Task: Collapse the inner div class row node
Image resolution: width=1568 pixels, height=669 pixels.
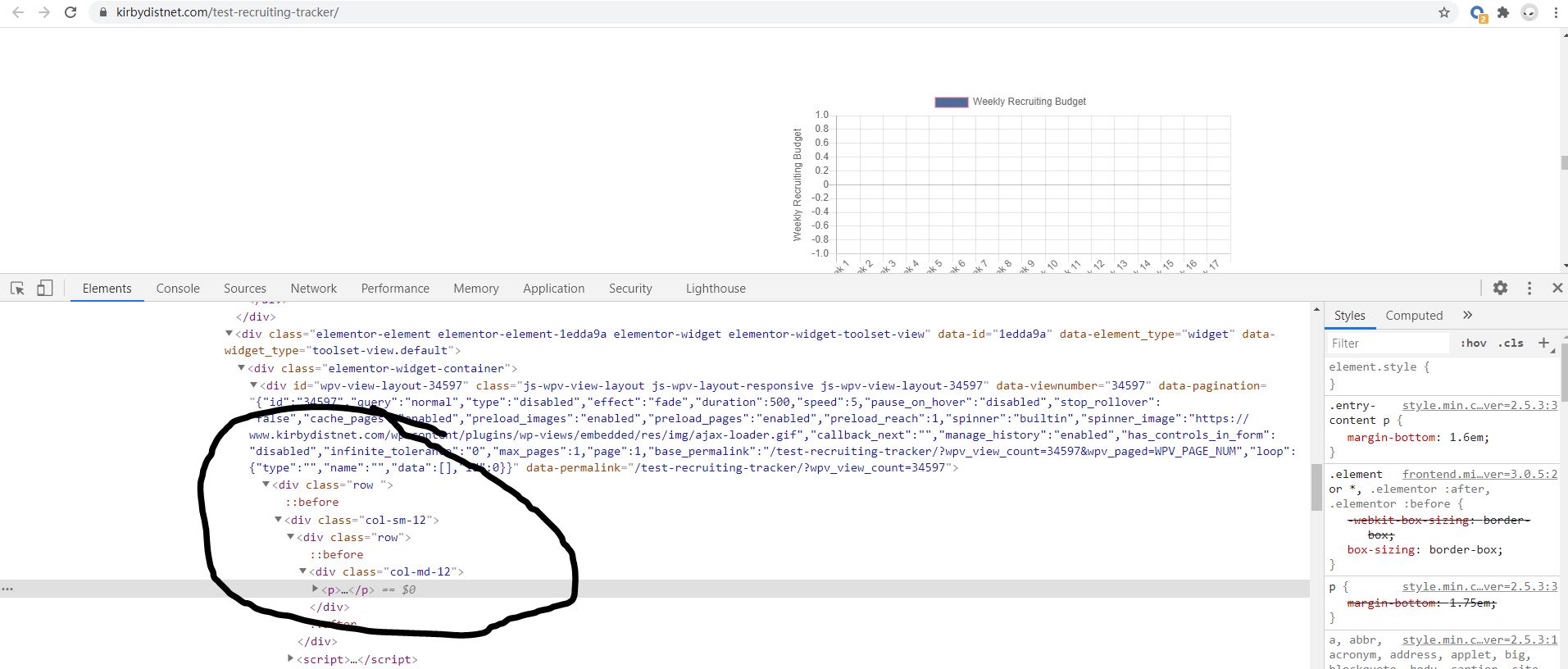Action: click(290, 537)
